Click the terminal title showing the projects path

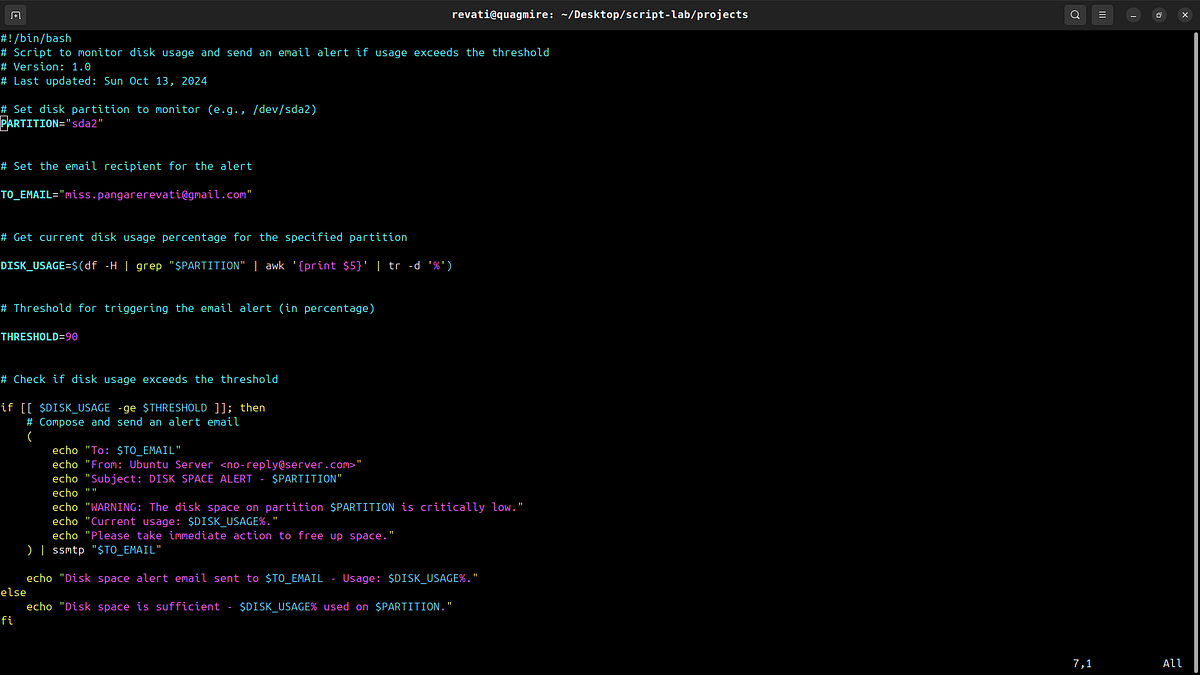600,14
